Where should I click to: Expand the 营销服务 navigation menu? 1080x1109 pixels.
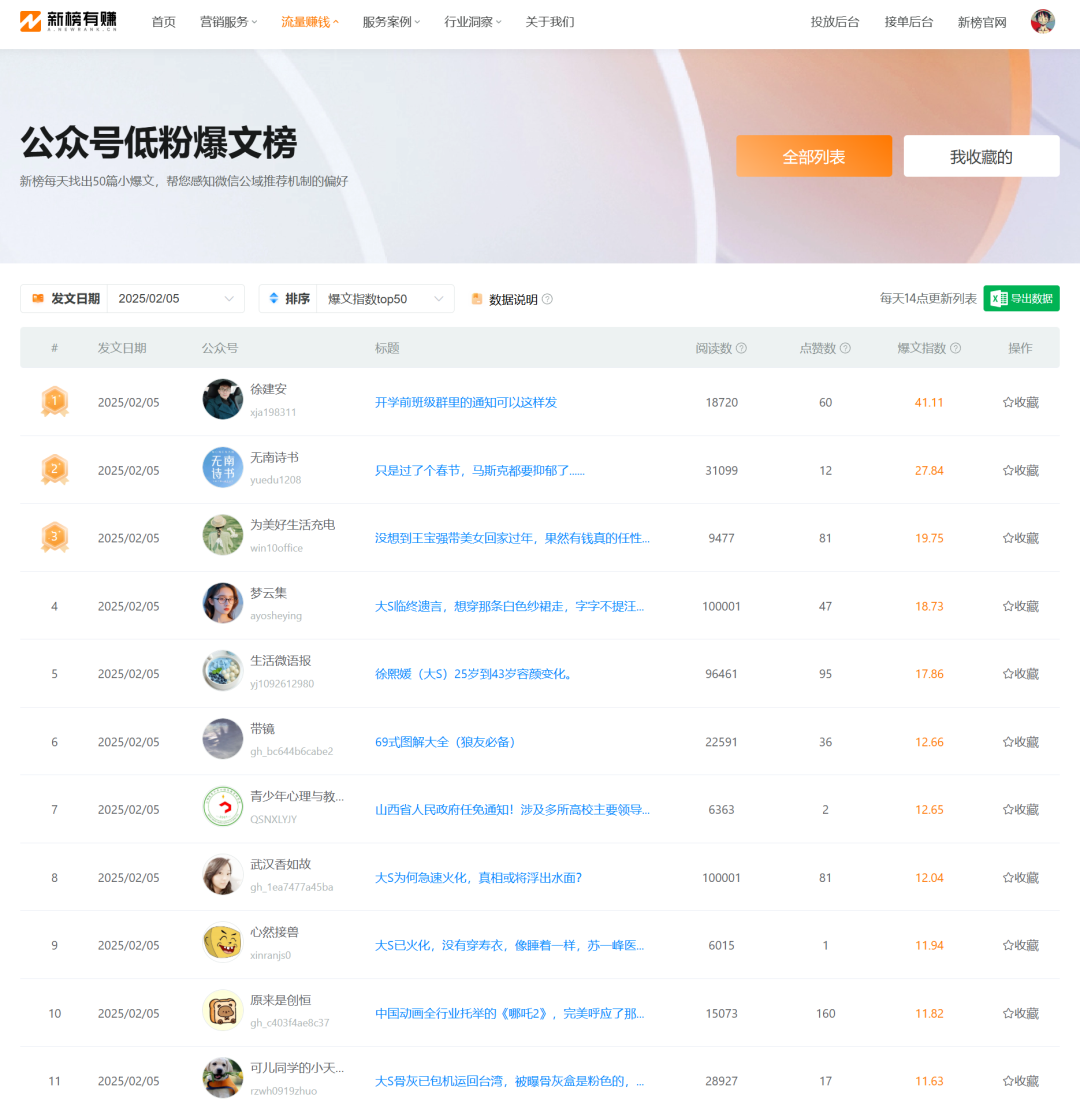228,22
